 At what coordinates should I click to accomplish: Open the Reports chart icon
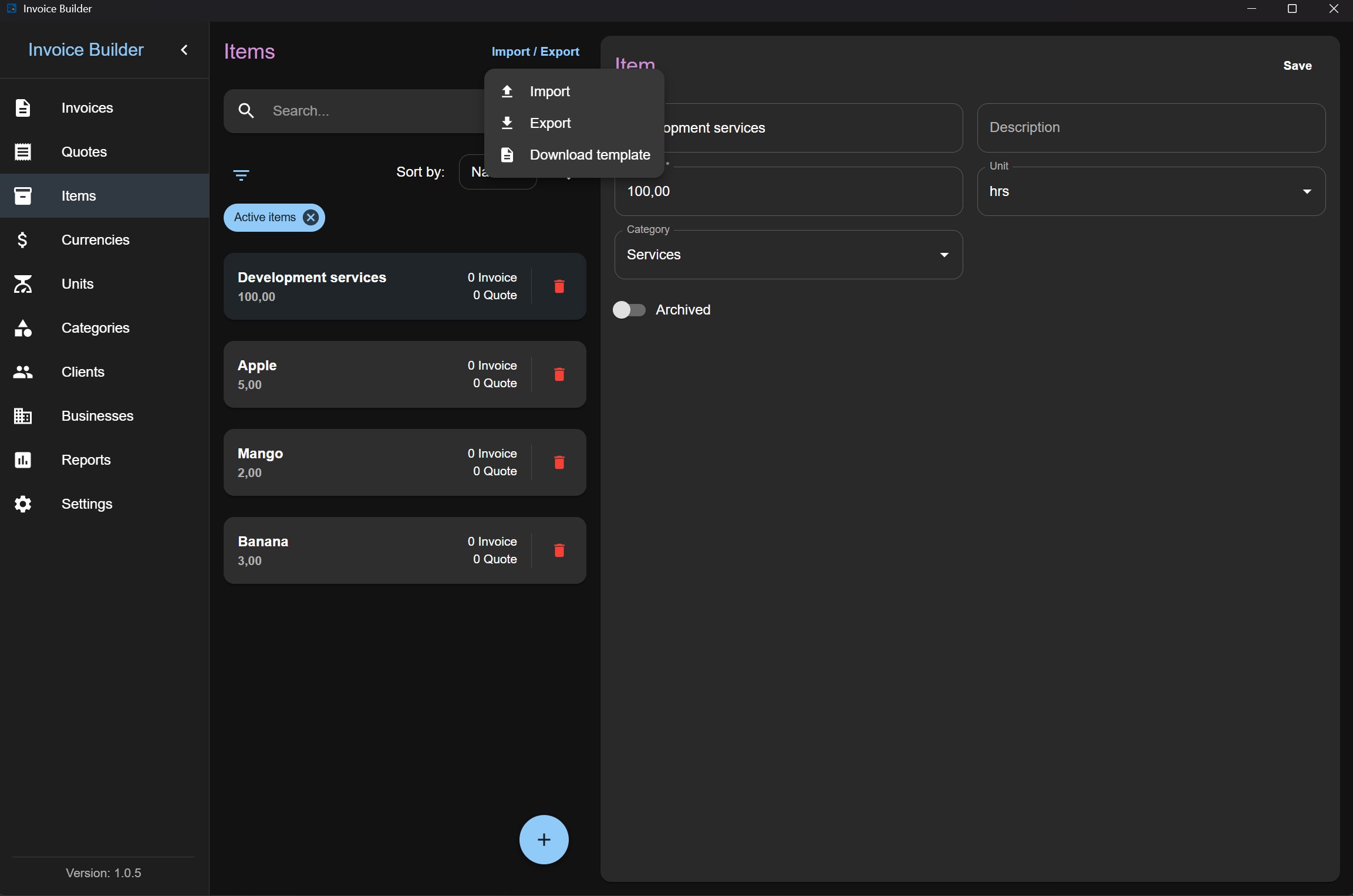click(23, 460)
